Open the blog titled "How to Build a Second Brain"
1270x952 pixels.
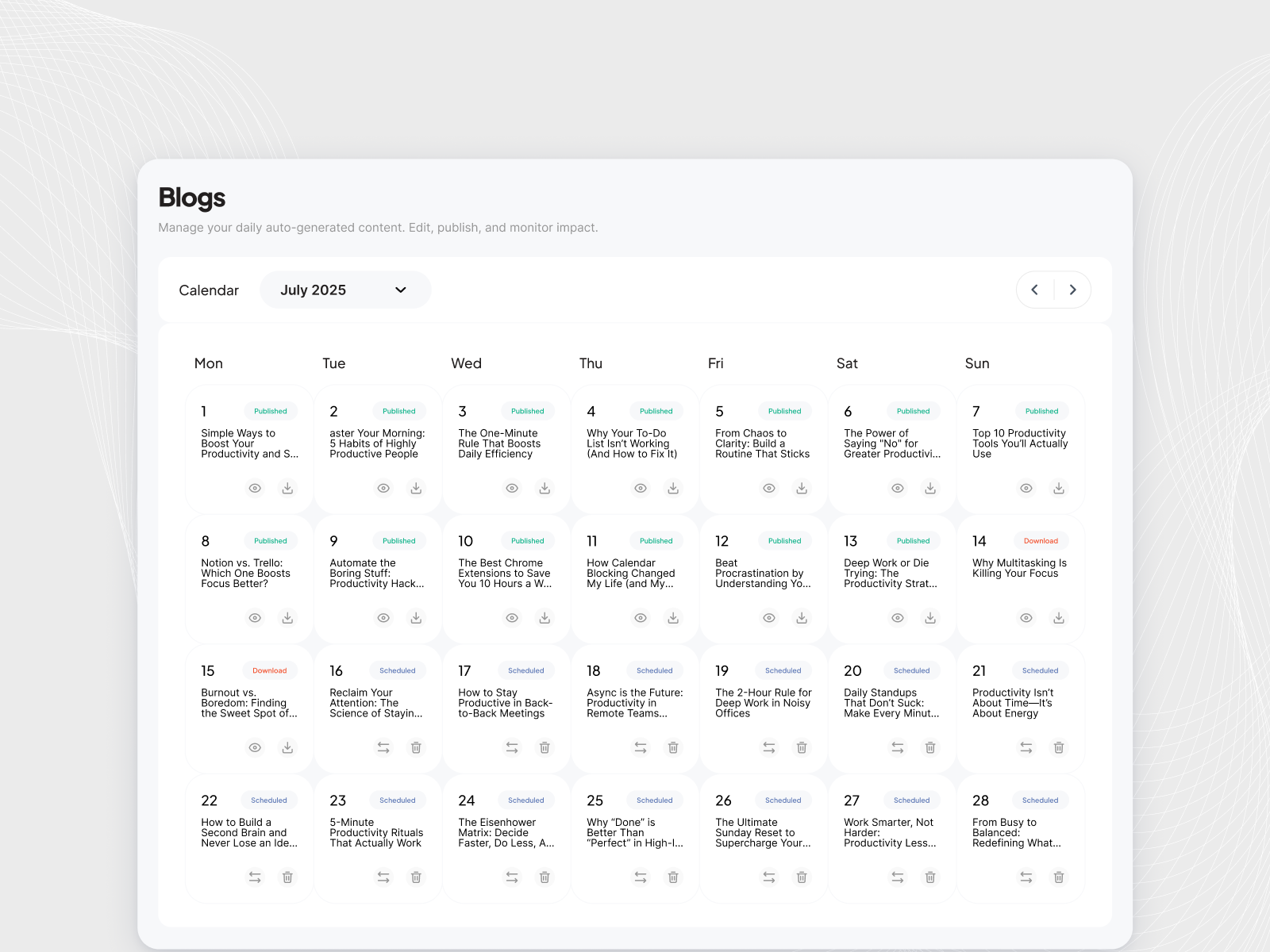(x=248, y=833)
